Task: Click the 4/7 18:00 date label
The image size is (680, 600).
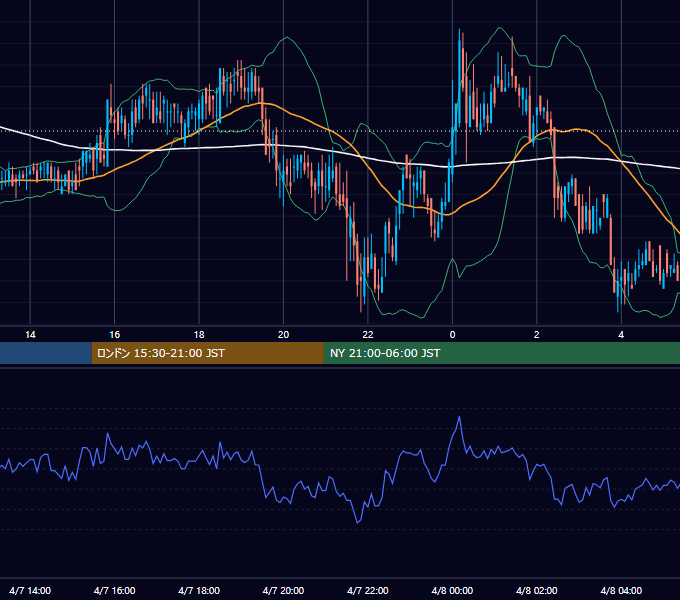Action: click(199, 590)
